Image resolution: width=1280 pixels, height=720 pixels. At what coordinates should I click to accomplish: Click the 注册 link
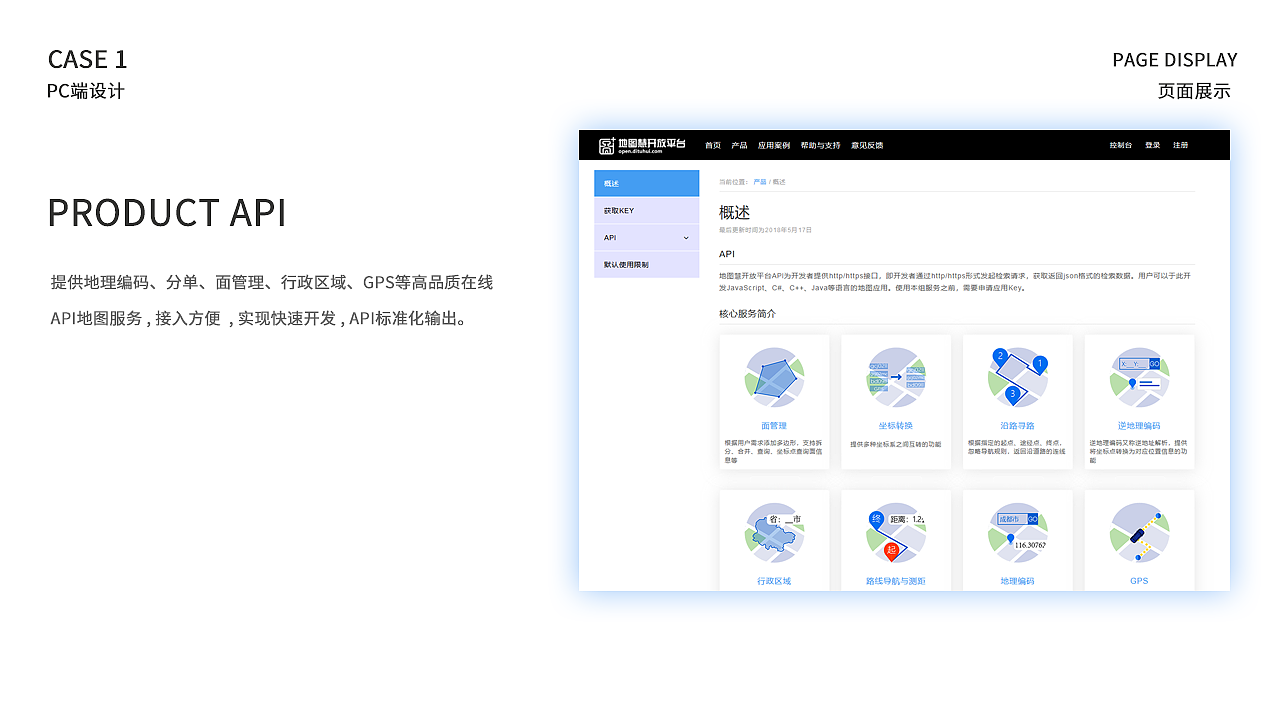coord(1181,146)
